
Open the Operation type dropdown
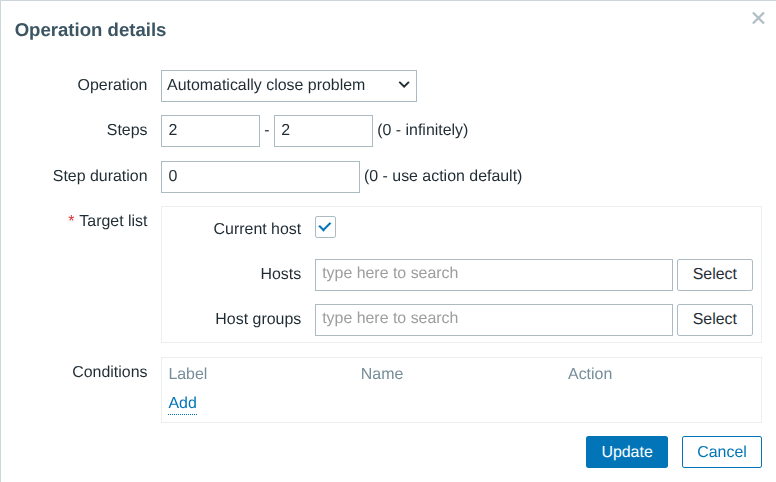[288, 86]
